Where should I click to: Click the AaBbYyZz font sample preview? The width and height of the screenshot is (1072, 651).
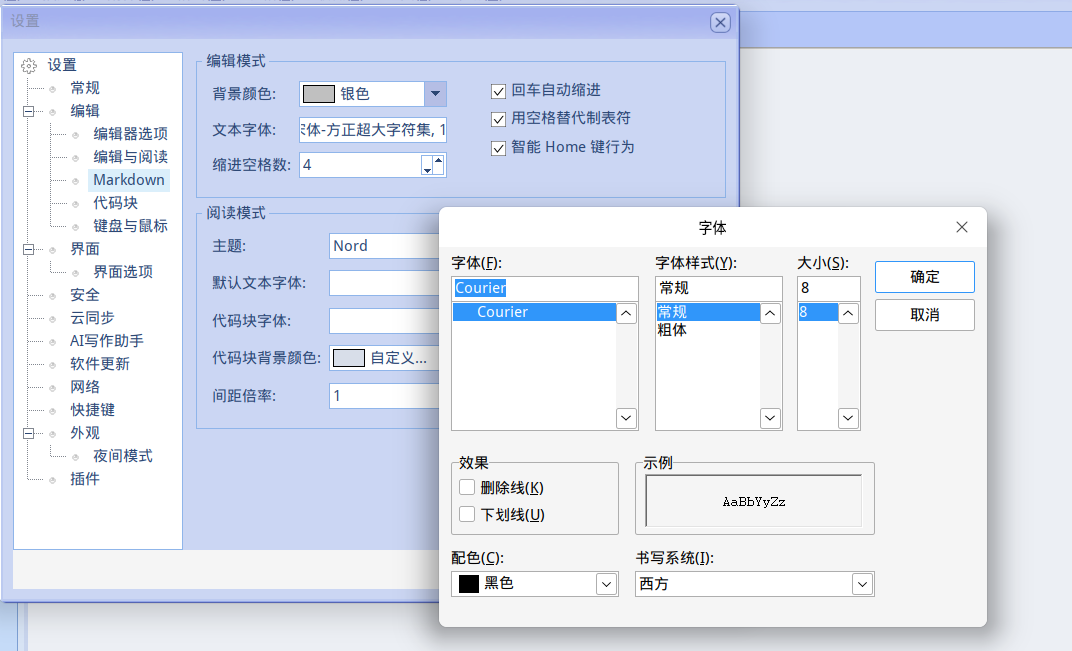753,501
